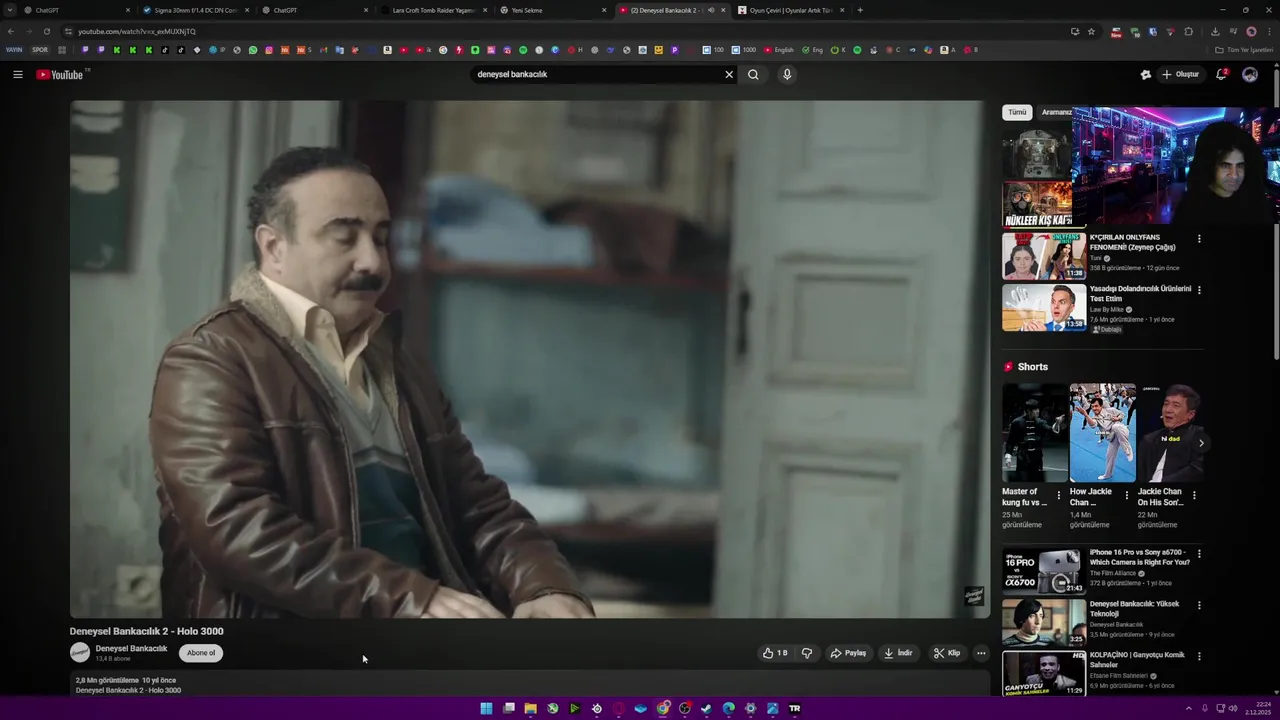
Task: Open the Windows Start menu
Action: [x=486, y=708]
